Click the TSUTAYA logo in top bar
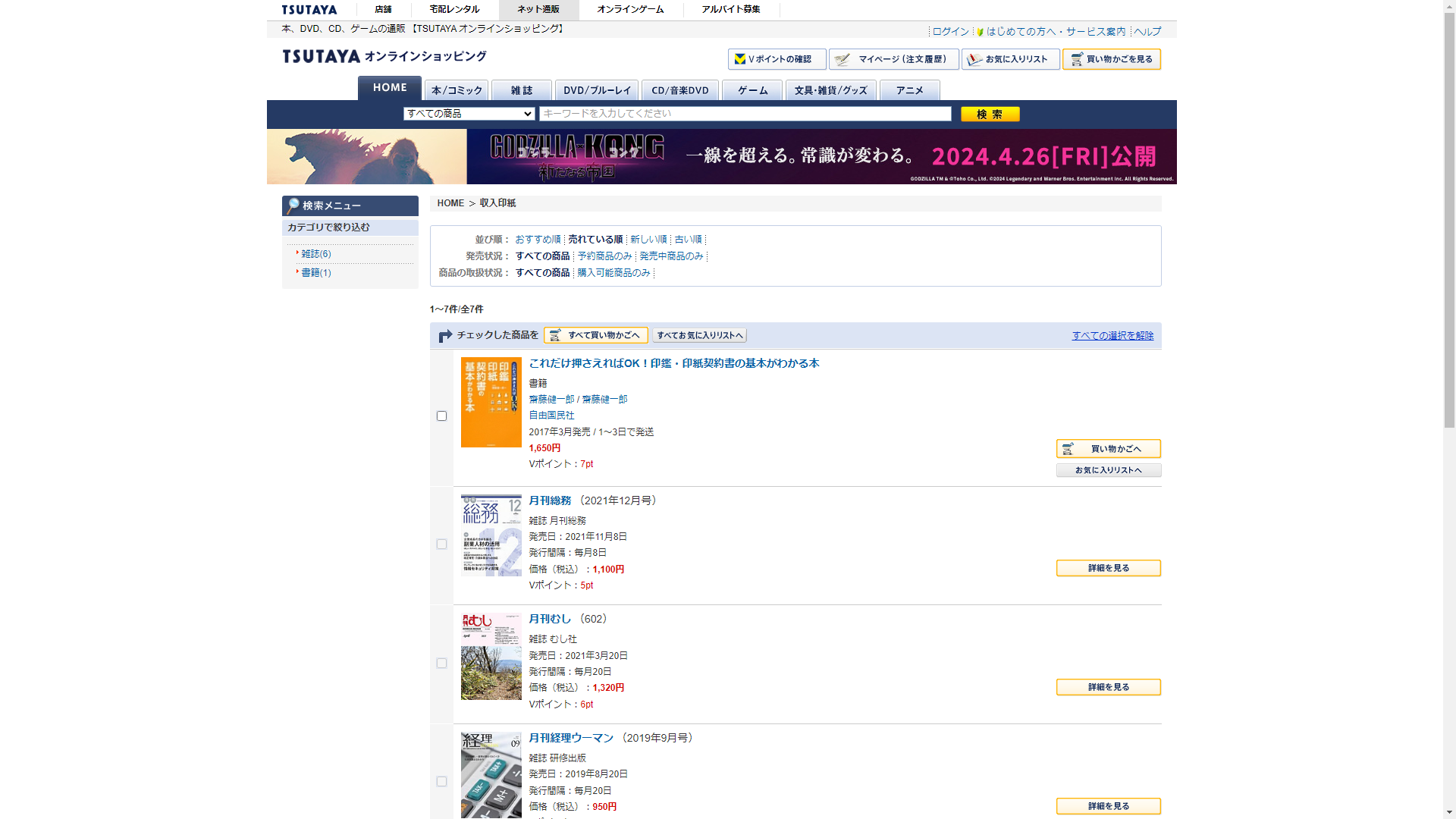This screenshot has height=819, width=1456. click(309, 10)
